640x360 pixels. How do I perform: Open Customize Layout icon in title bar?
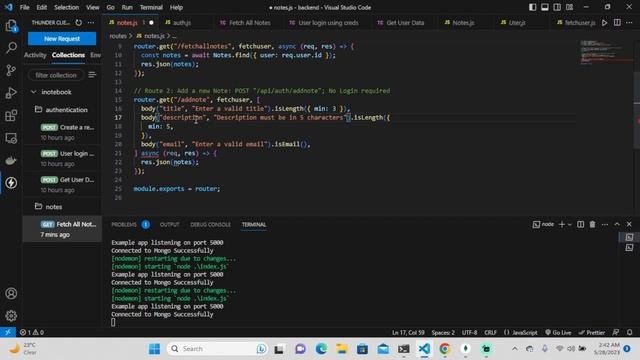point(569,7)
